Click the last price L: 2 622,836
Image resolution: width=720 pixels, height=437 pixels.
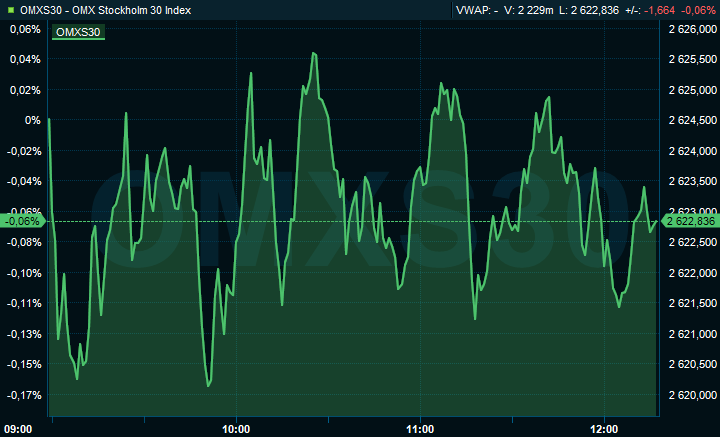coord(589,10)
